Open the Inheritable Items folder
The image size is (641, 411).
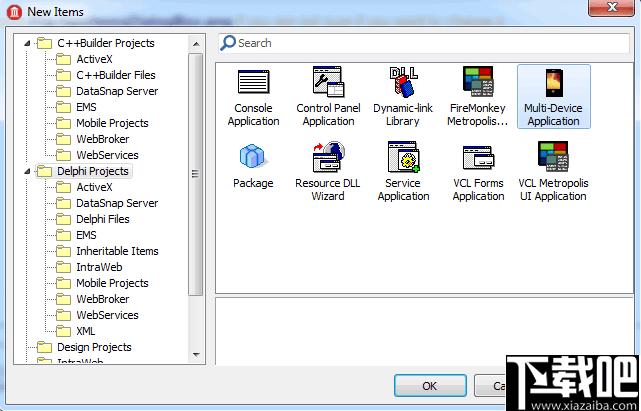(108, 251)
